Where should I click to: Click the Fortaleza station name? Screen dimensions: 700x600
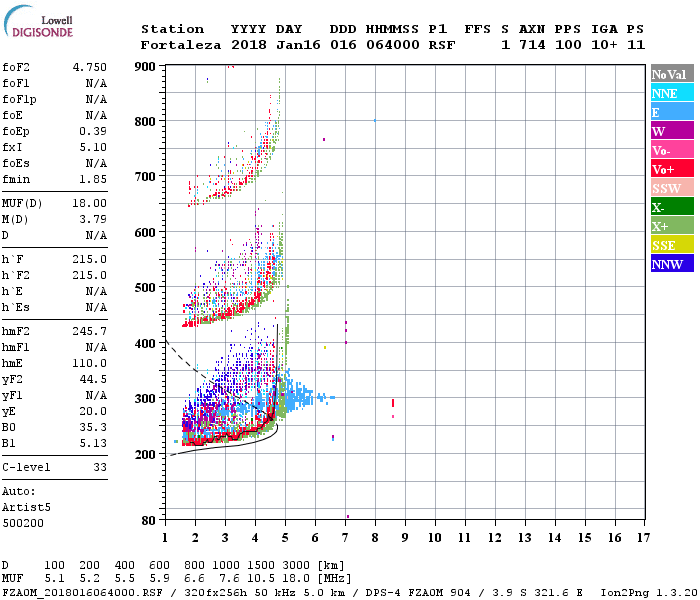(x=181, y=45)
